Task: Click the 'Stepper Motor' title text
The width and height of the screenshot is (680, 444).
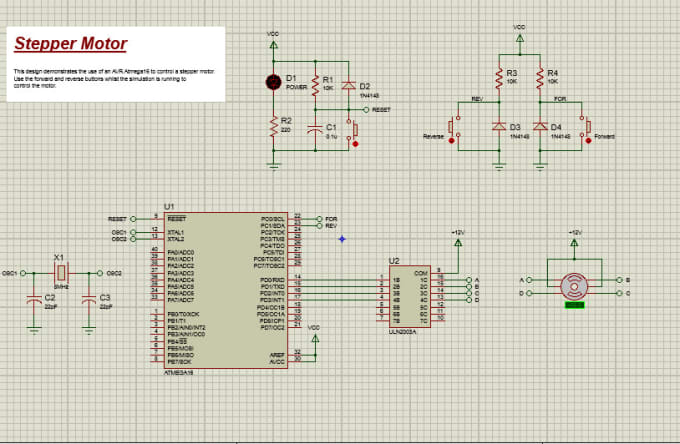Action: click(71, 43)
